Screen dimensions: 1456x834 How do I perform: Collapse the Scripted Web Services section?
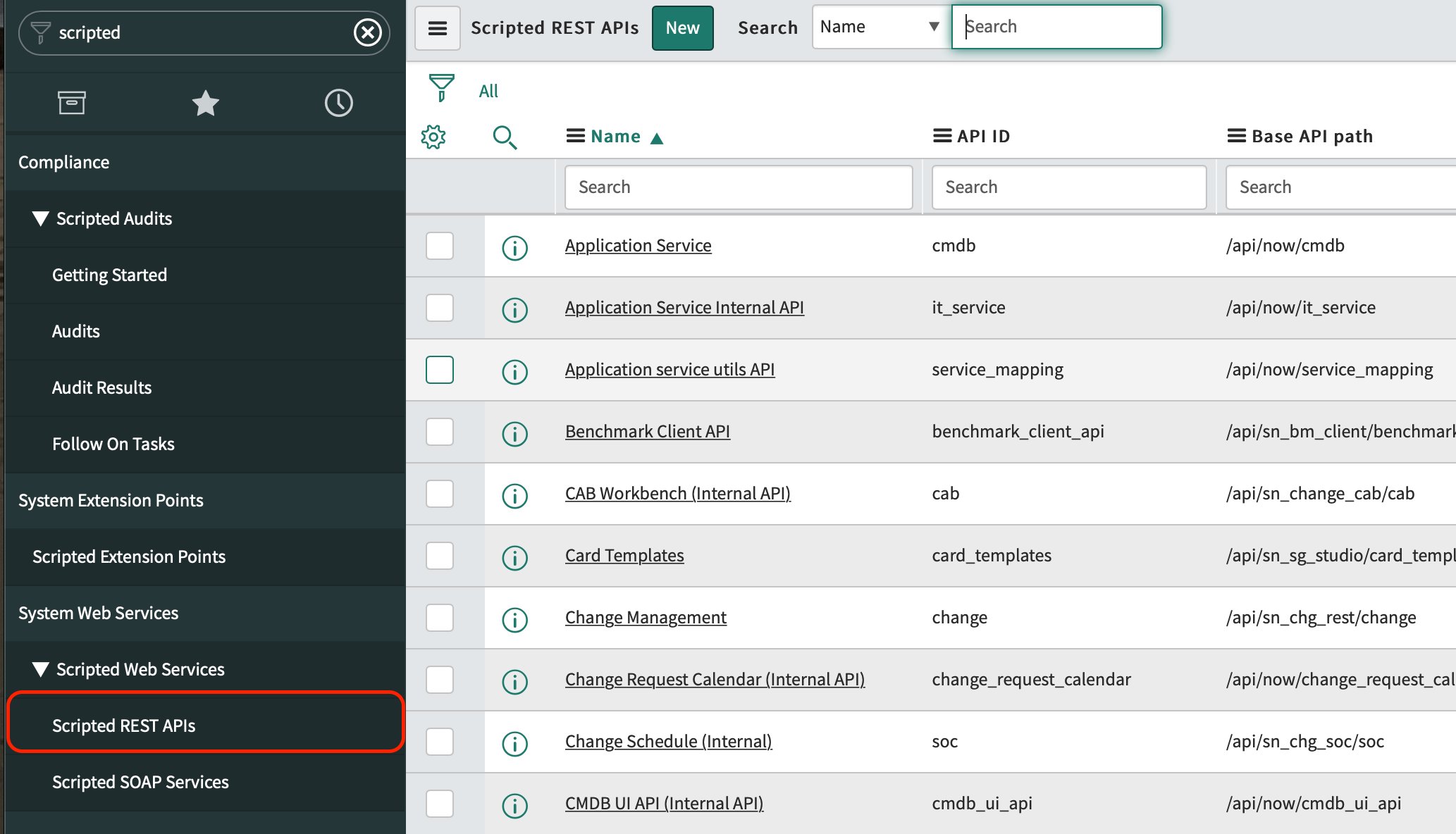click(x=41, y=669)
